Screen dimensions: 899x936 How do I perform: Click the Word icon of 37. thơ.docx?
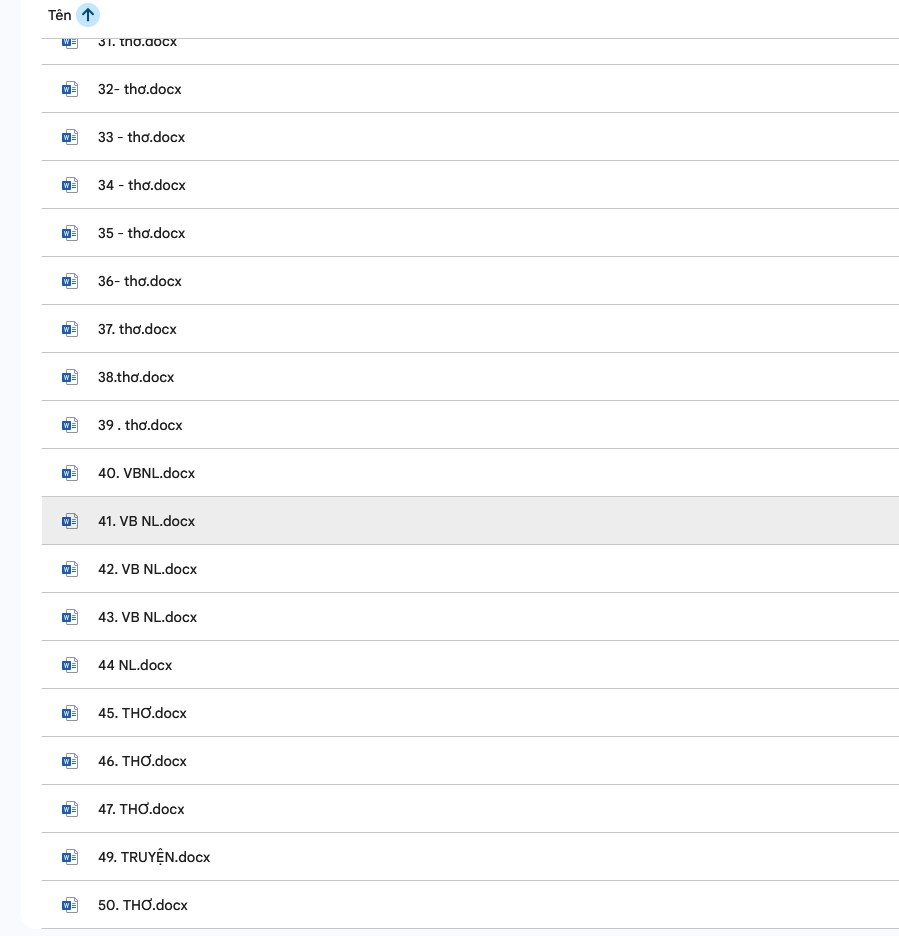[70, 329]
